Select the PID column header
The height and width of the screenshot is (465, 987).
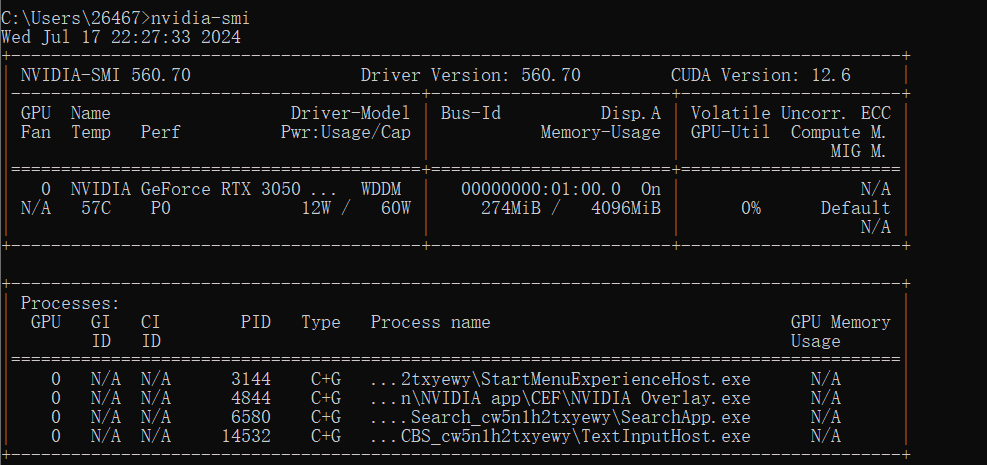[x=256, y=322]
